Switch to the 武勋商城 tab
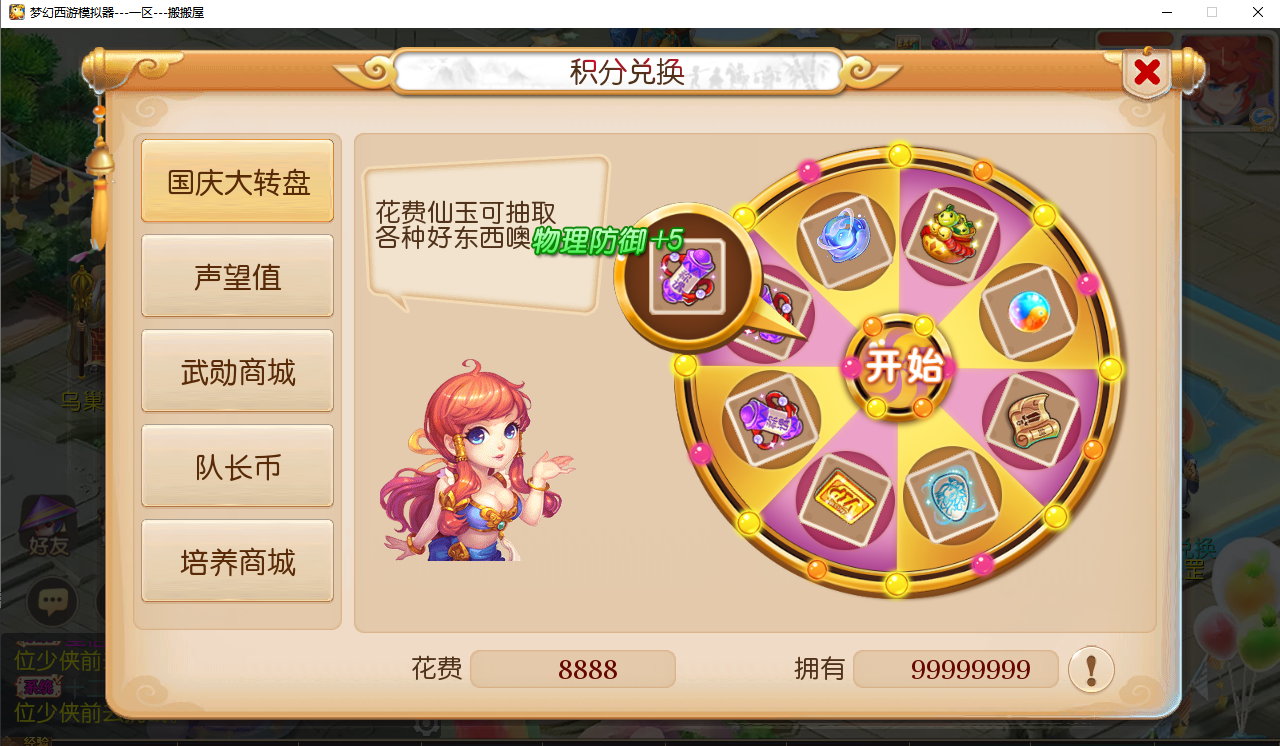The width and height of the screenshot is (1280, 746). click(237, 372)
